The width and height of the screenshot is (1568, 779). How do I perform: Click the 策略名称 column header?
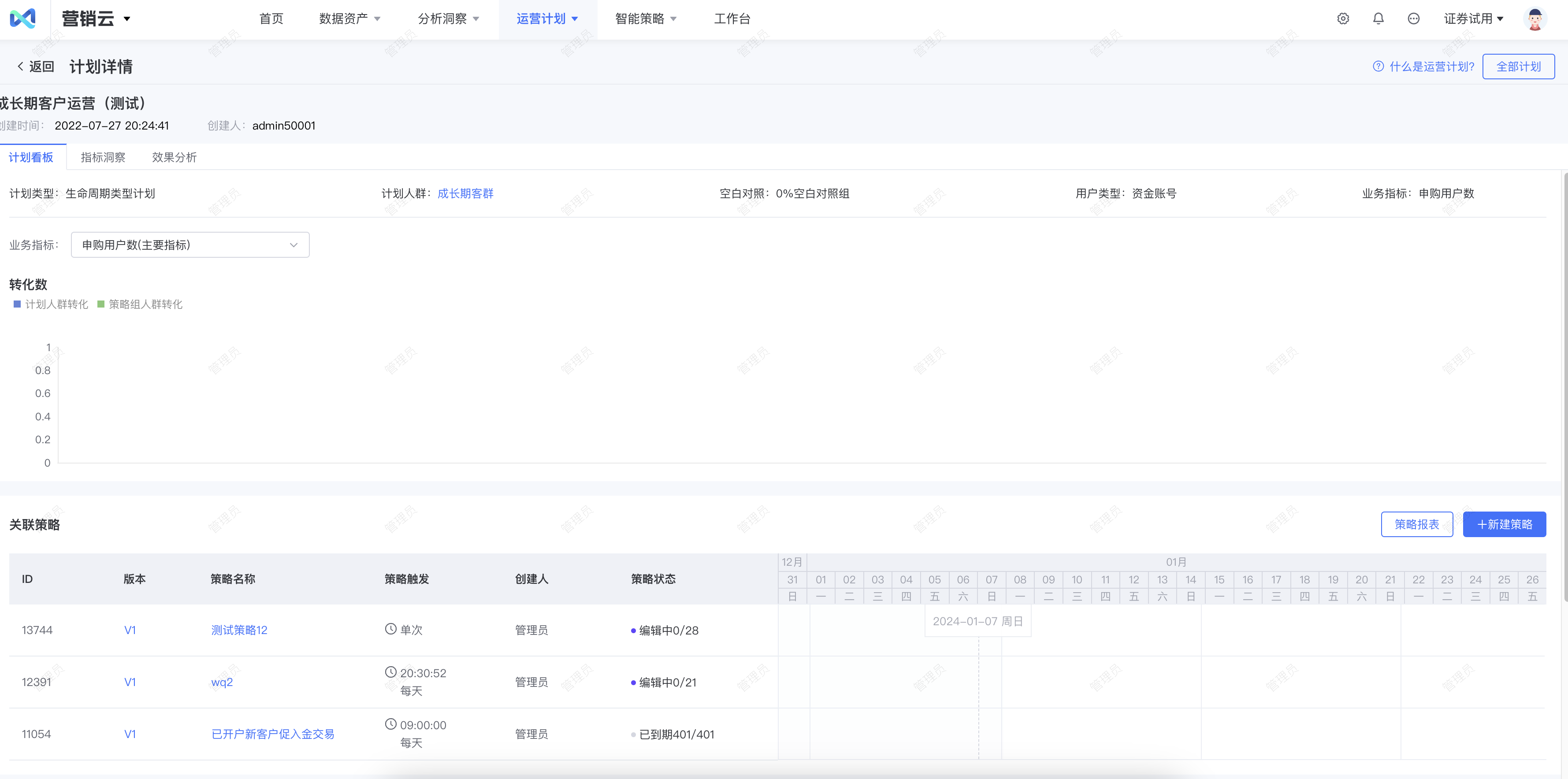coord(233,579)
